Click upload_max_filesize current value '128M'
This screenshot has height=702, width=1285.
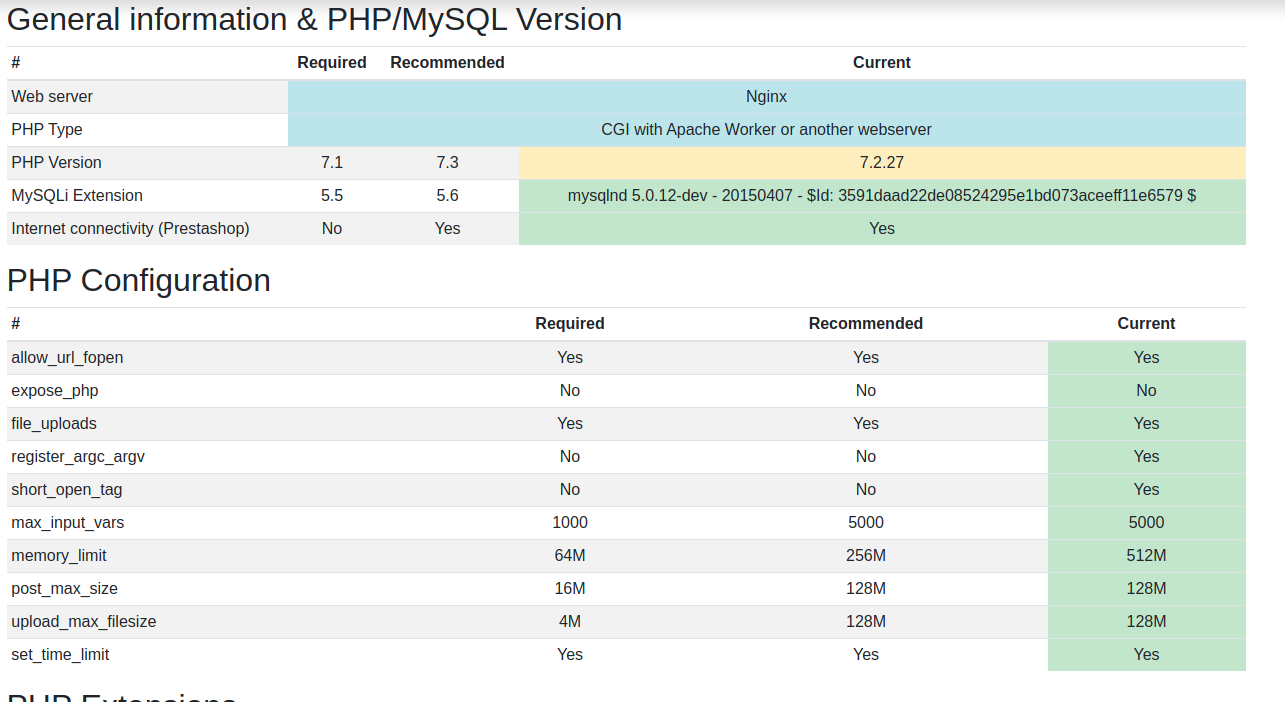coord(1147,622)
